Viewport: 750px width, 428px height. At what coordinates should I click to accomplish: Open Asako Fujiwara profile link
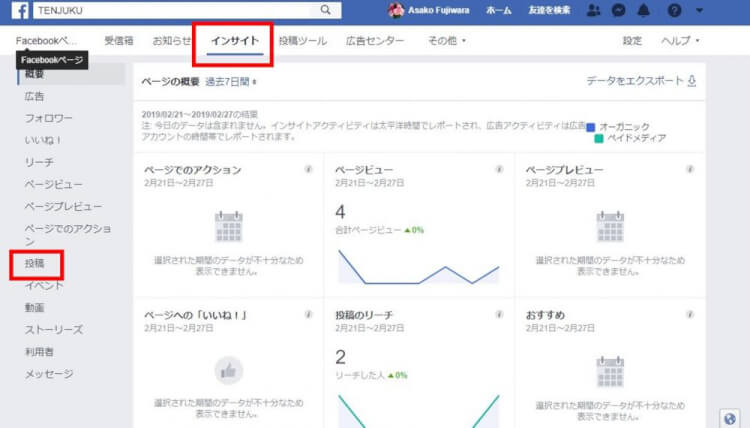click(438, 10)
